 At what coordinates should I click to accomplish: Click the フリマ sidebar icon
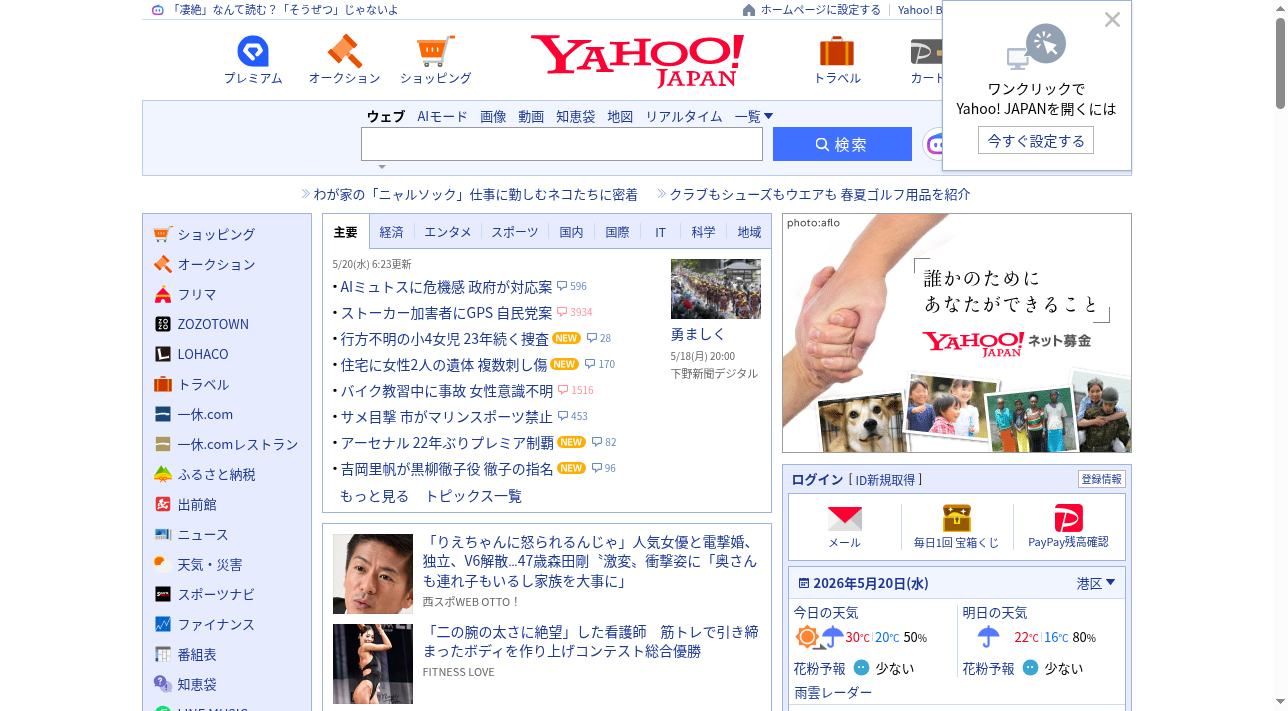tap(163, 294)
